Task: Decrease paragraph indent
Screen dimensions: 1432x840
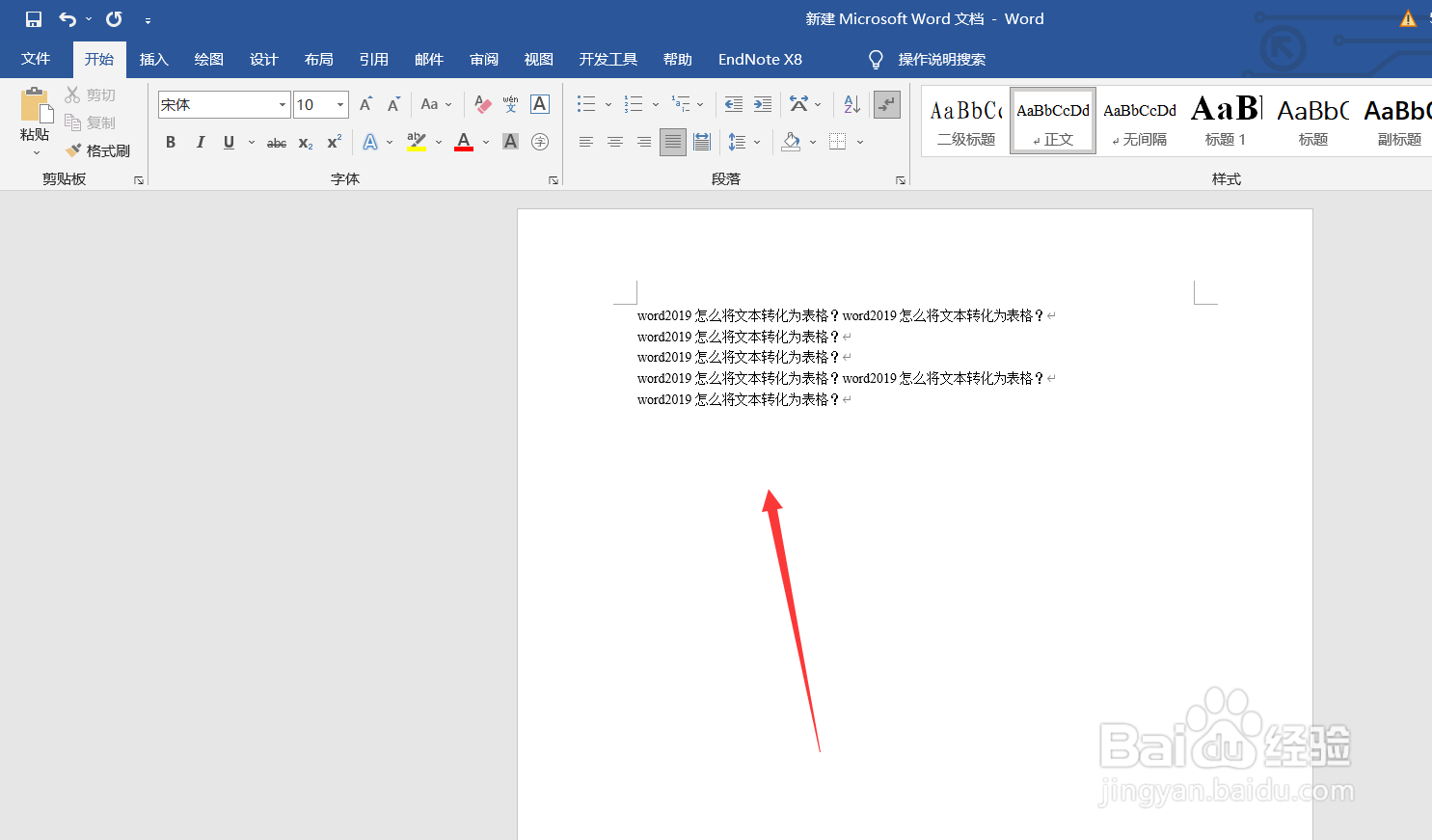Action: 734,104
